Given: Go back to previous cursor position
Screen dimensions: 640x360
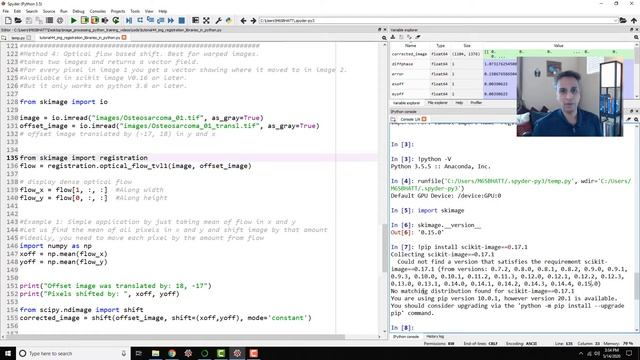Looking at the screenshot, I should pyautogui.click(x=243, y=20).
